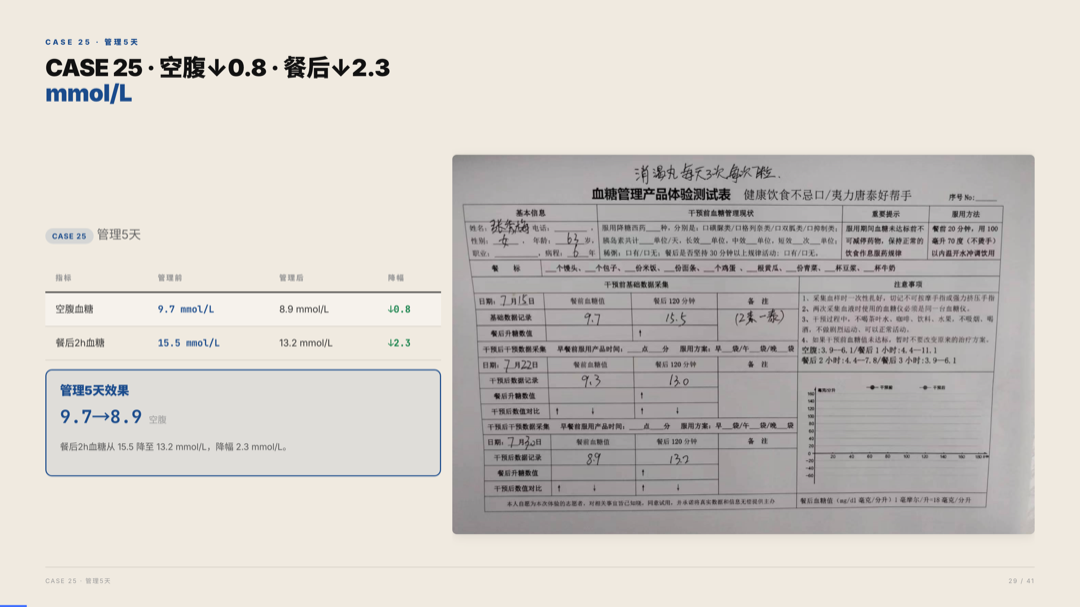The image size is (1080, 607).
Task: Click the handwritten '15.5' value in form
Action: [675, 318]
